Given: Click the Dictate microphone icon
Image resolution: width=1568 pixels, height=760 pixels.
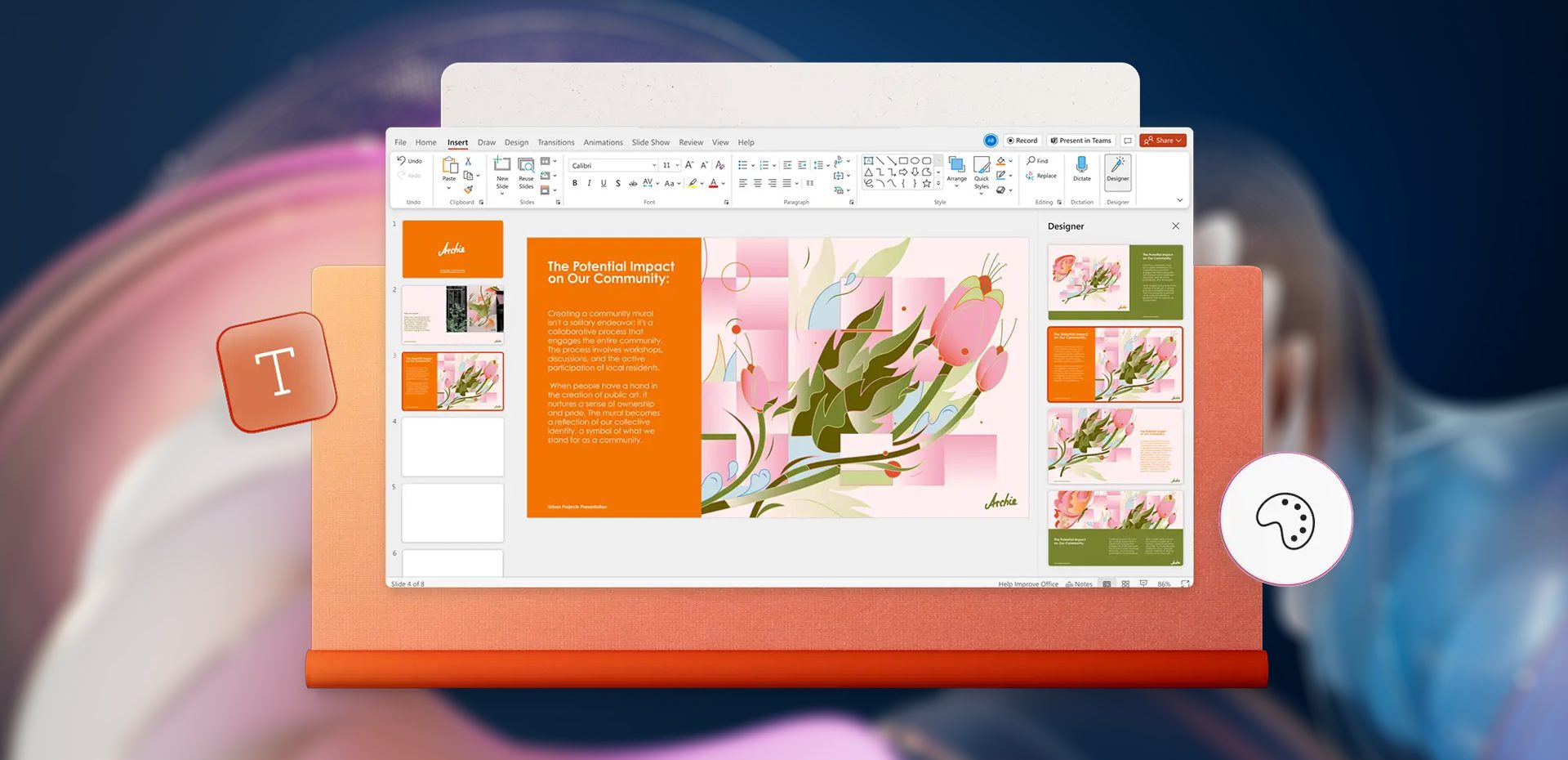Looking at the screenshot, I should pos(1082,164).
